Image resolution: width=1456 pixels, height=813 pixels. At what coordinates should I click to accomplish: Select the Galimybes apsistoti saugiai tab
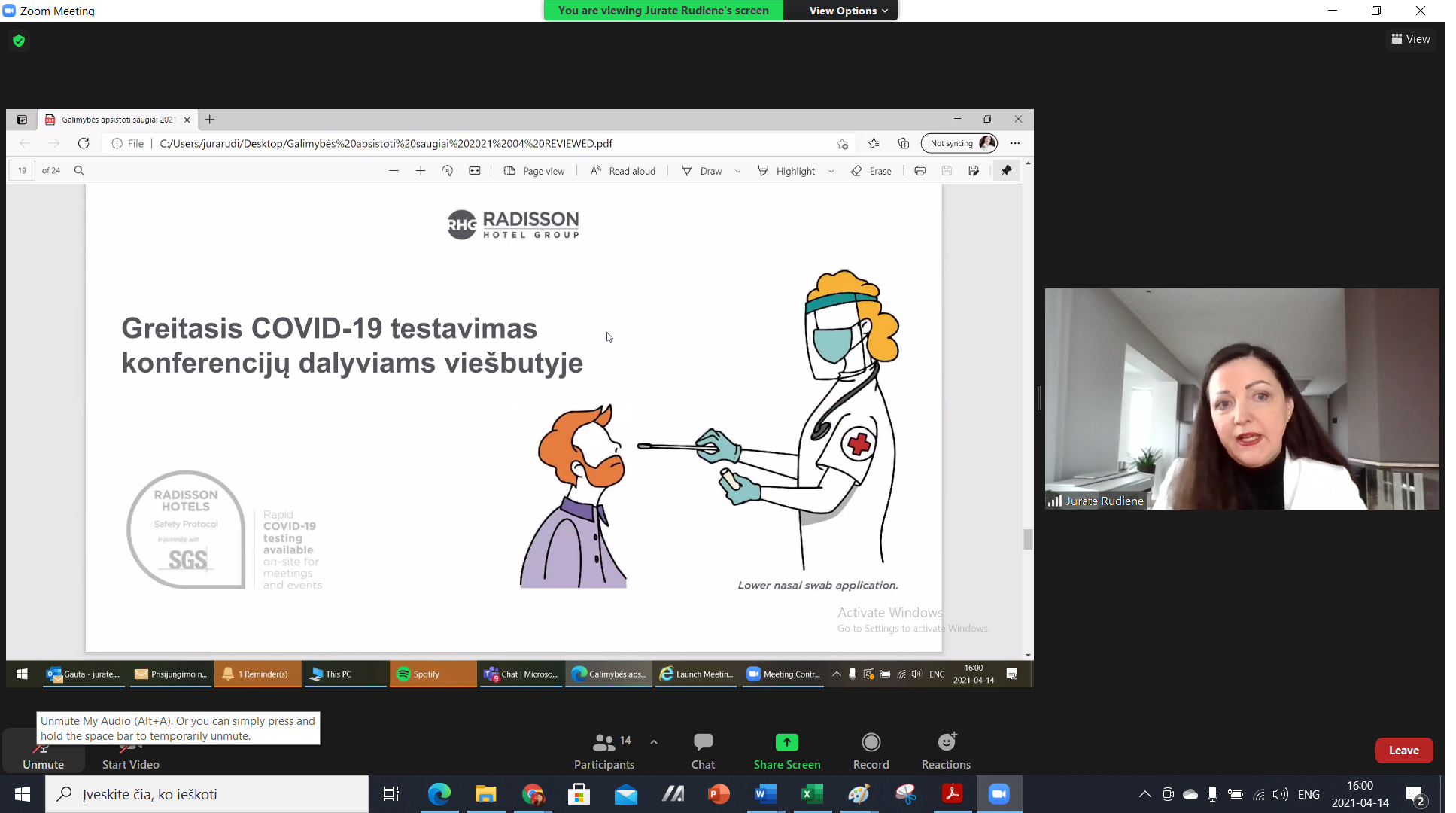(x=117, y=120)
